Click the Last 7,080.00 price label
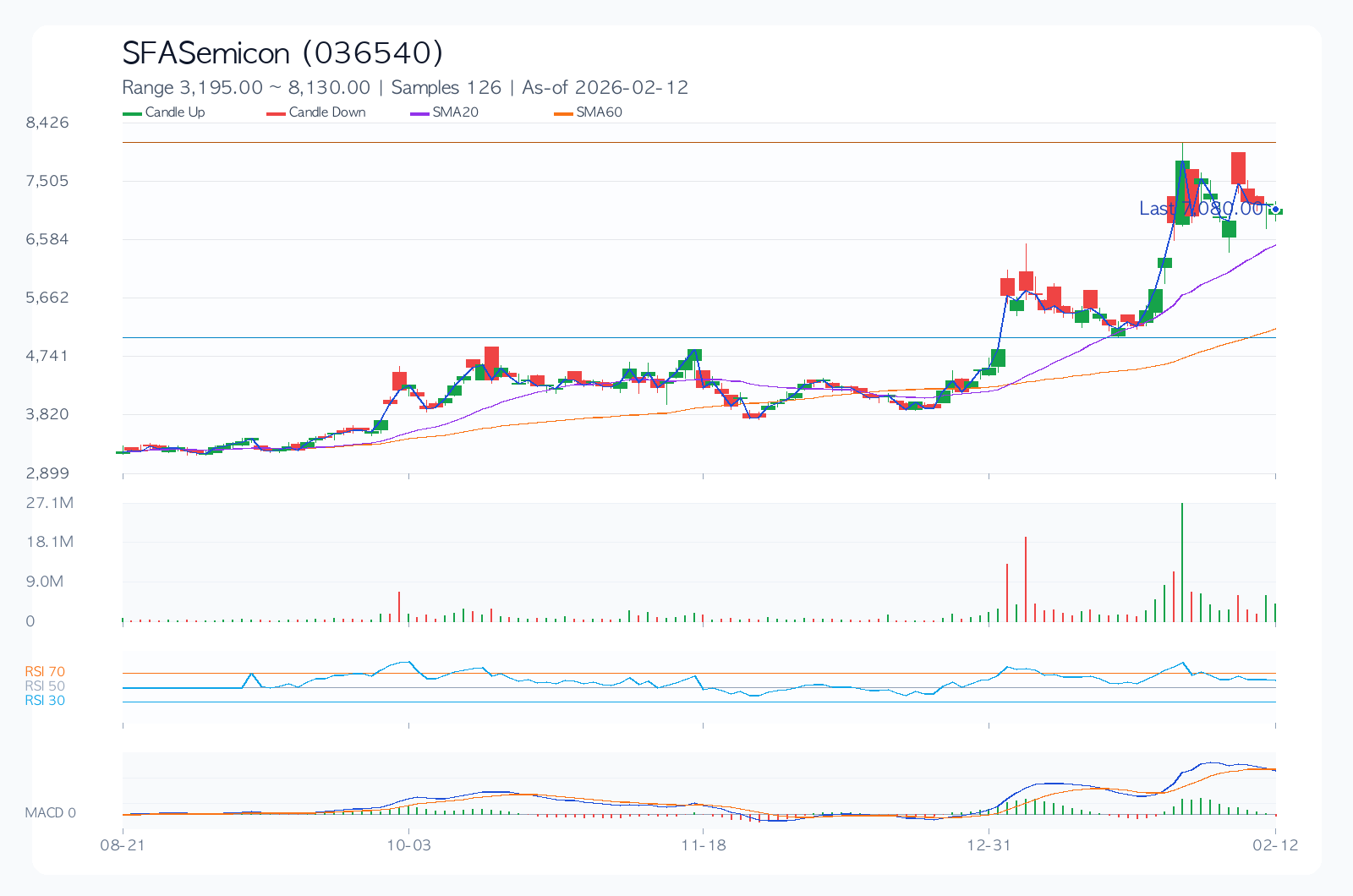Viewport: 1353px width, 896px height. (1201, 209)
